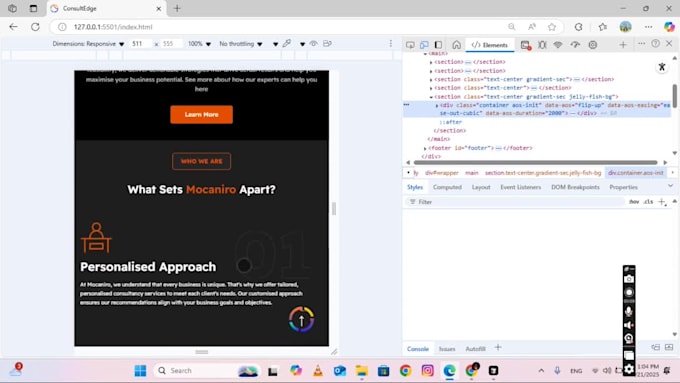Open DevTools help question icon
Image resolution: width=680 pixels, height=383 pixels.
(x=656, y=43)
